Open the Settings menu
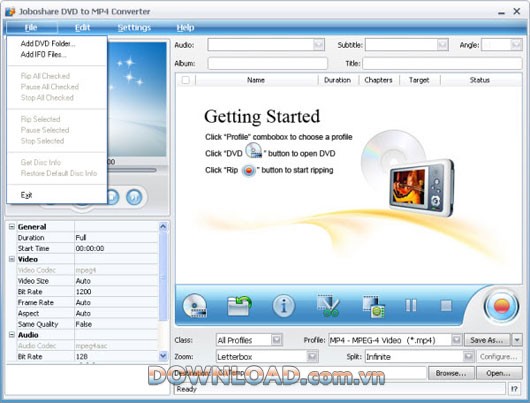530x403 pixels. coord(134,27)
